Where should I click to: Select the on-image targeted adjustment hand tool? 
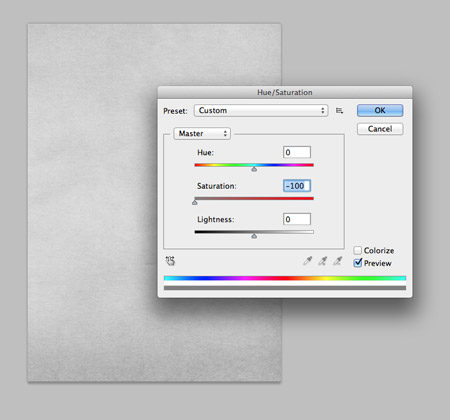(x=170, y=261)
